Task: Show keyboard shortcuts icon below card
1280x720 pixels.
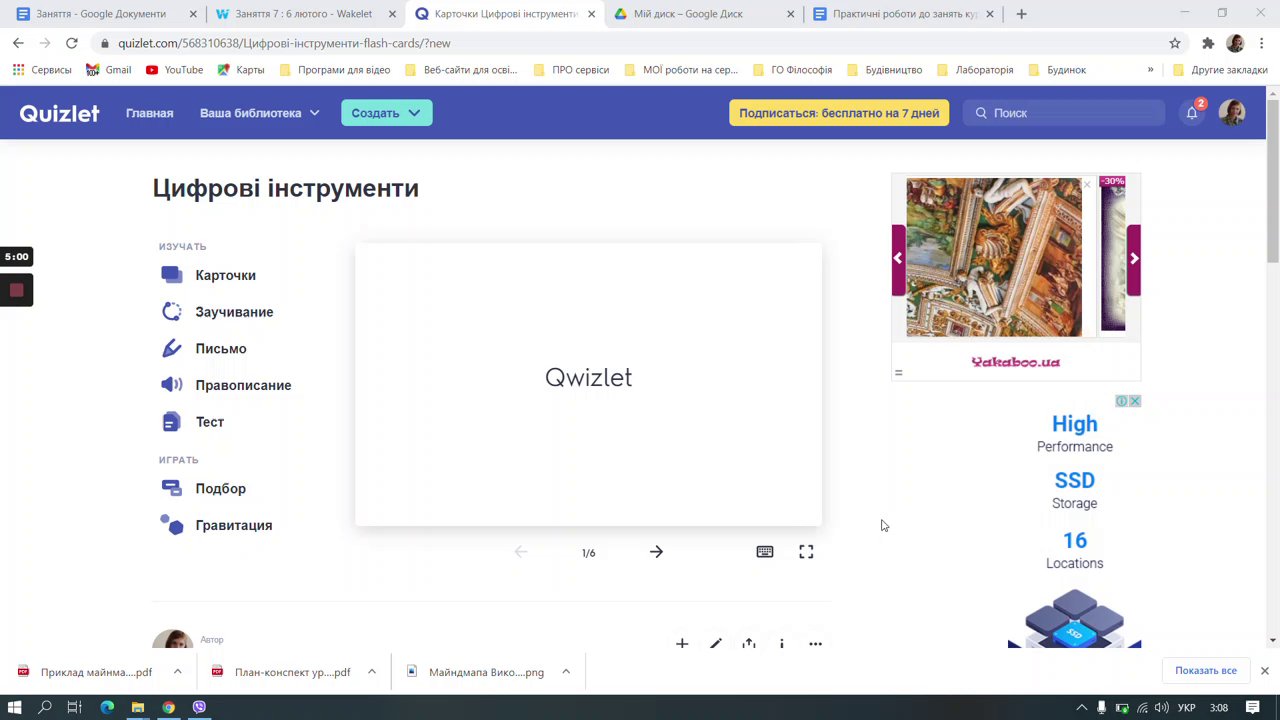Action: pyautogui.click(x=765, y=552)
